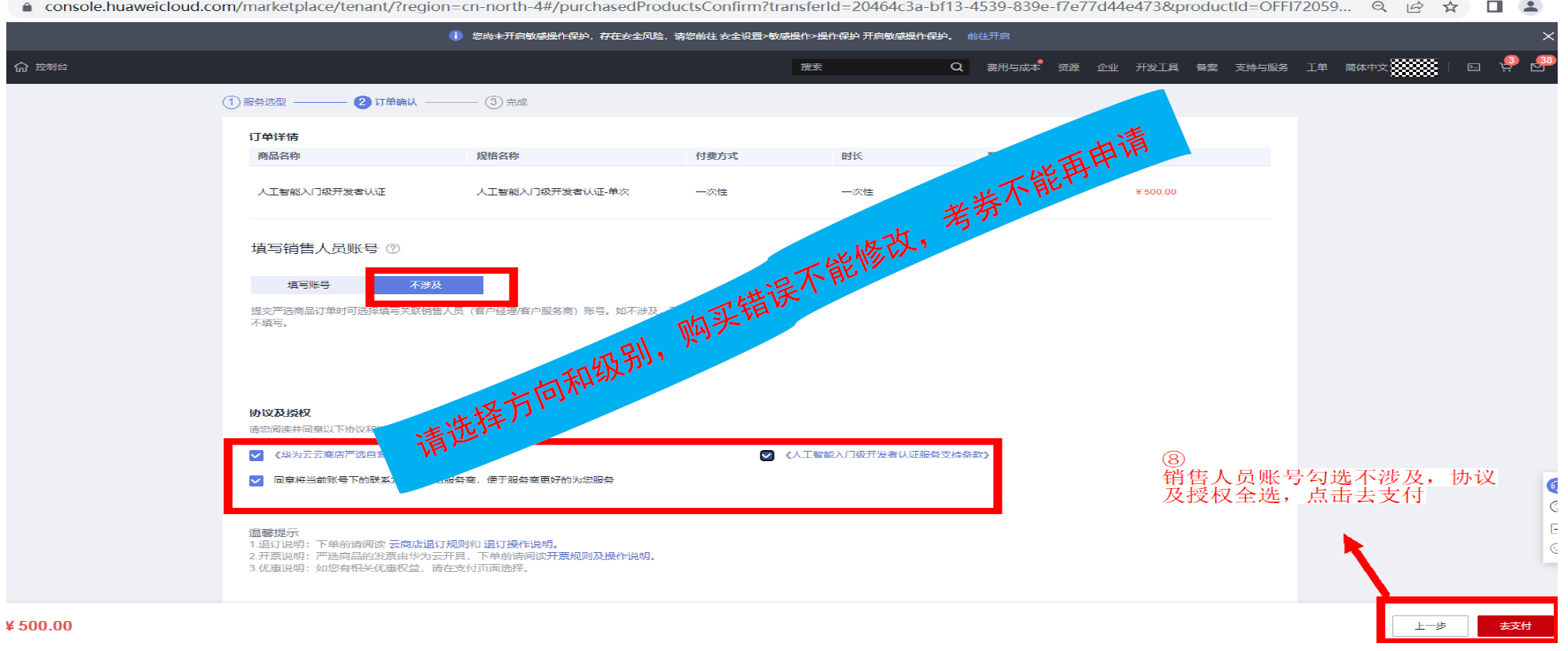Select the 填写账号 option
The height and width of the screenshot is (651, 1568).
click(309, 285)
